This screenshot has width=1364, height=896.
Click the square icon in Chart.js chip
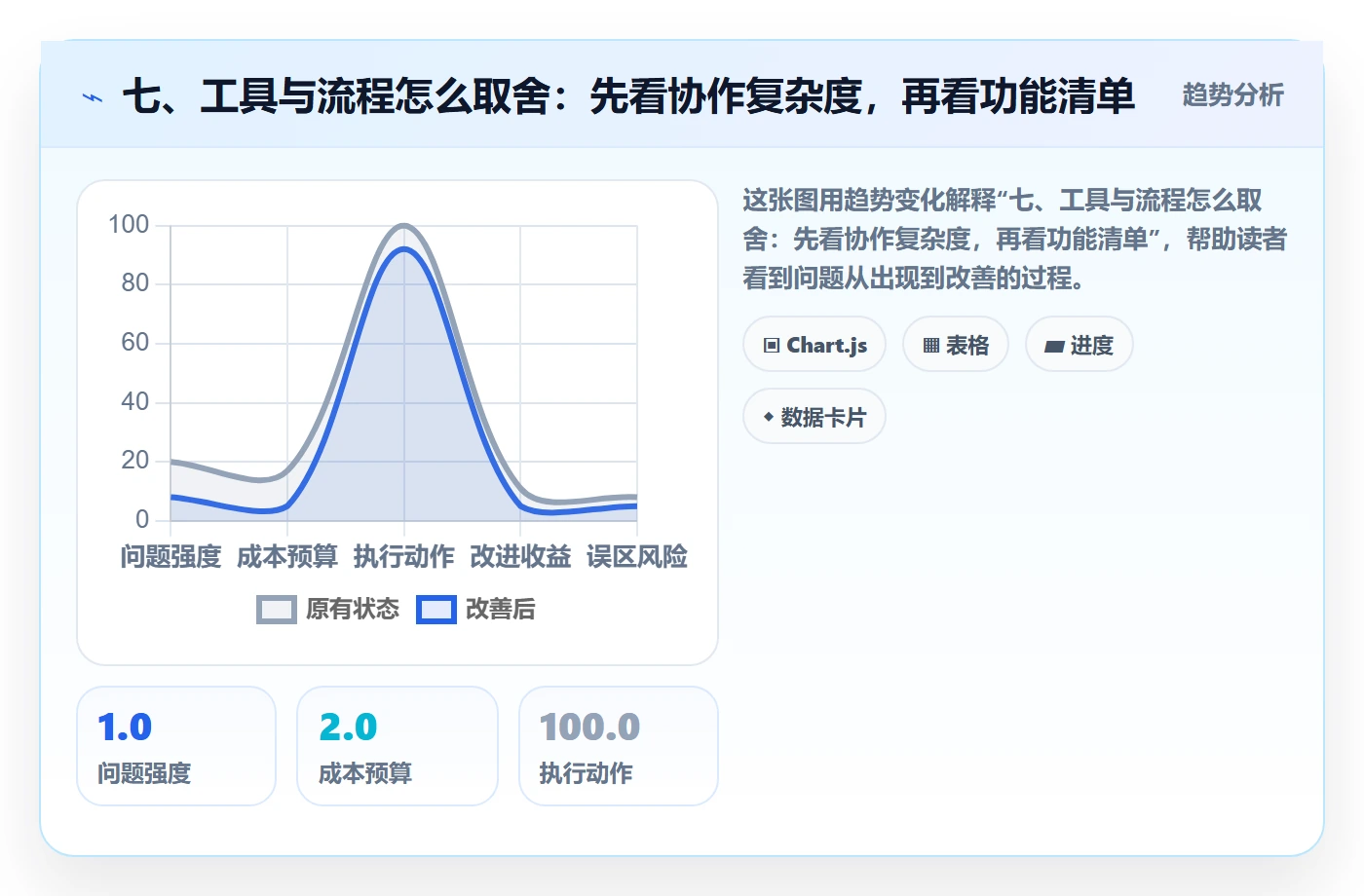point(772,346)
